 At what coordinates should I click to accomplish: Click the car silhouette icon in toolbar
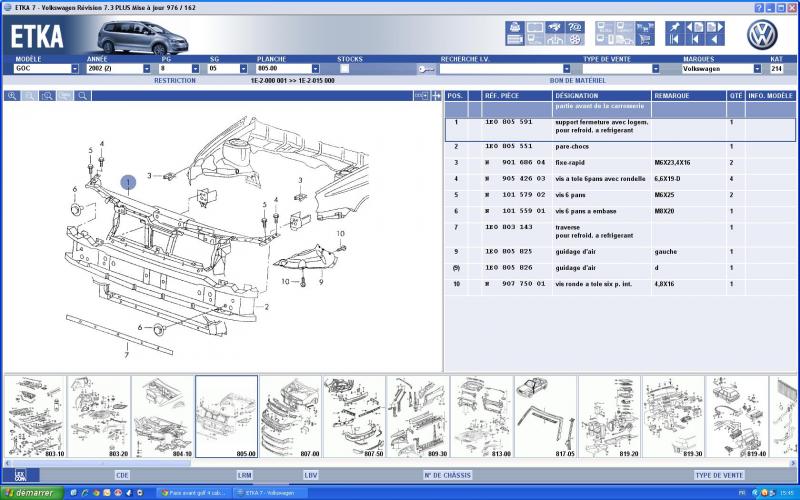[x=555, y=27]
